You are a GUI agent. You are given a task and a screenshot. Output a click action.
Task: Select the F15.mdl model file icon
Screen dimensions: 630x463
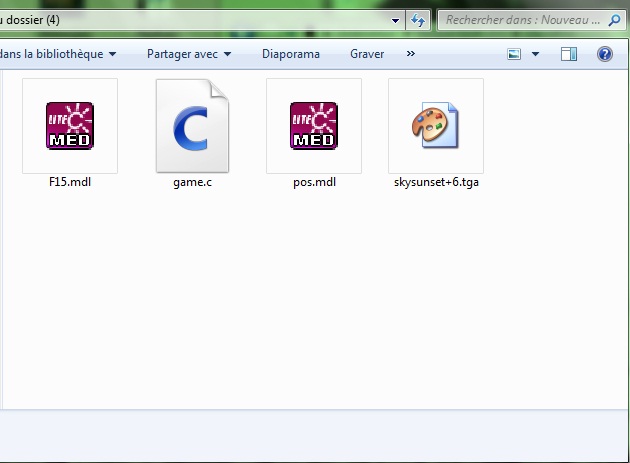pos(70,126)
